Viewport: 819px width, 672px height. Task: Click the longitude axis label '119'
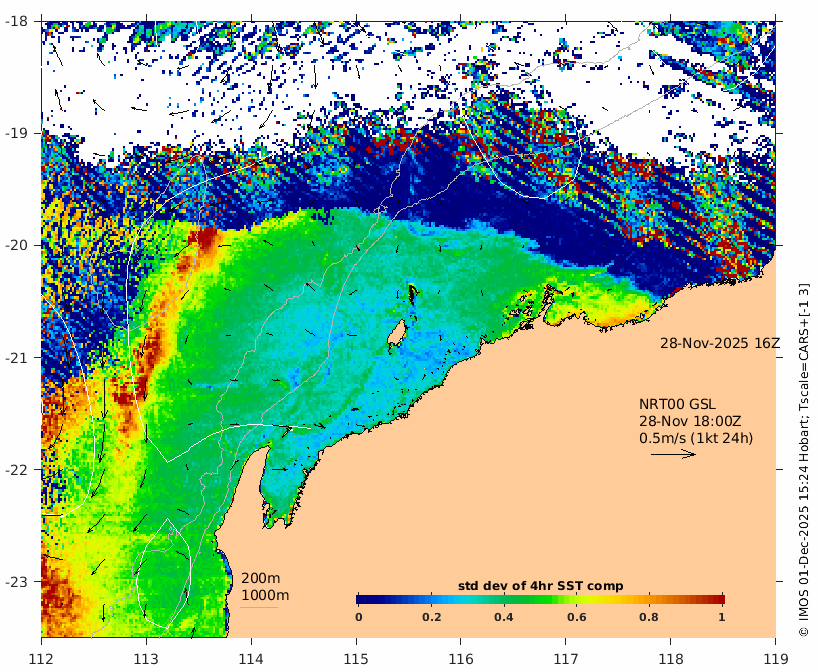[775, 658]
